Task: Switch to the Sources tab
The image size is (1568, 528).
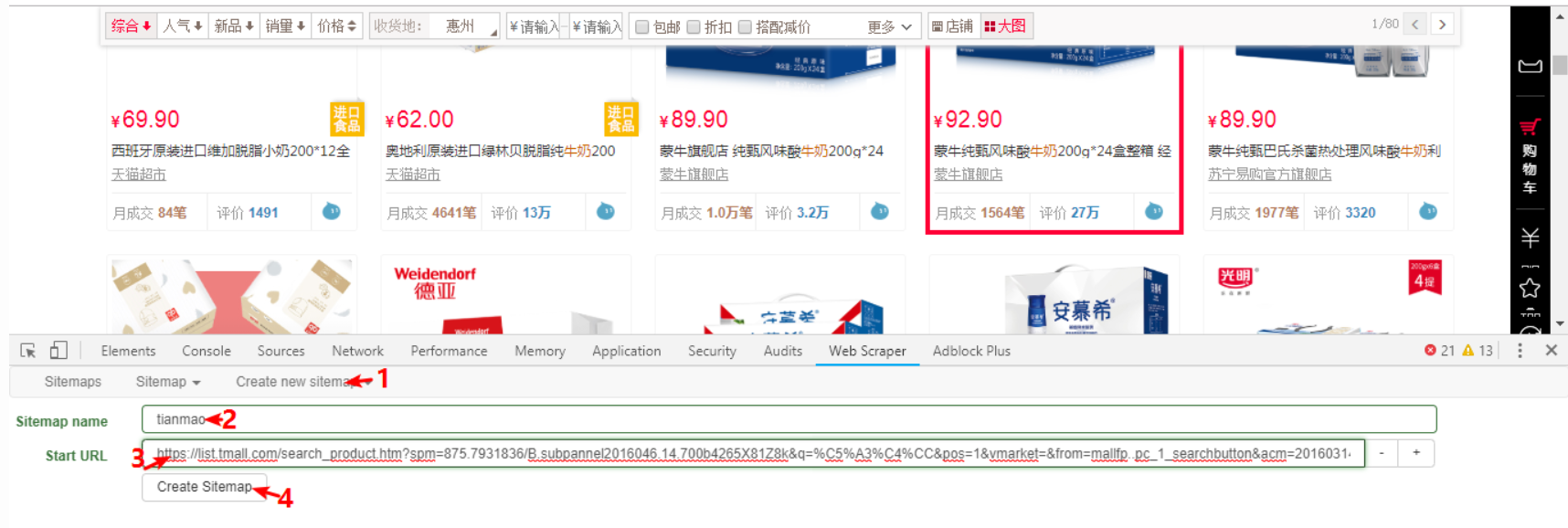Action: click(x=281, y=351)
